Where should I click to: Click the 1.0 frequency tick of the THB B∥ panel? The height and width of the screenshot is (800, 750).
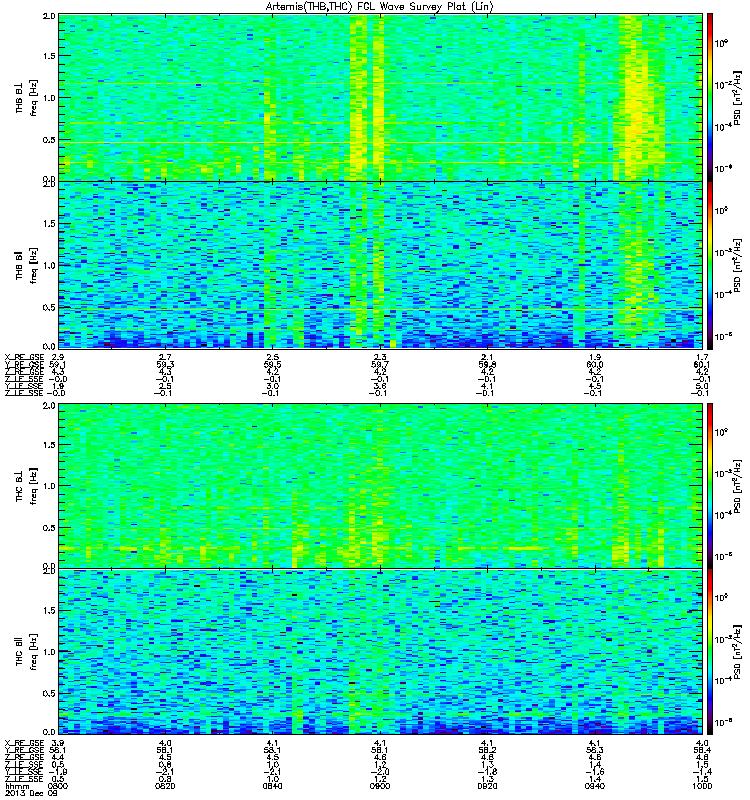(x=49, y=265)
